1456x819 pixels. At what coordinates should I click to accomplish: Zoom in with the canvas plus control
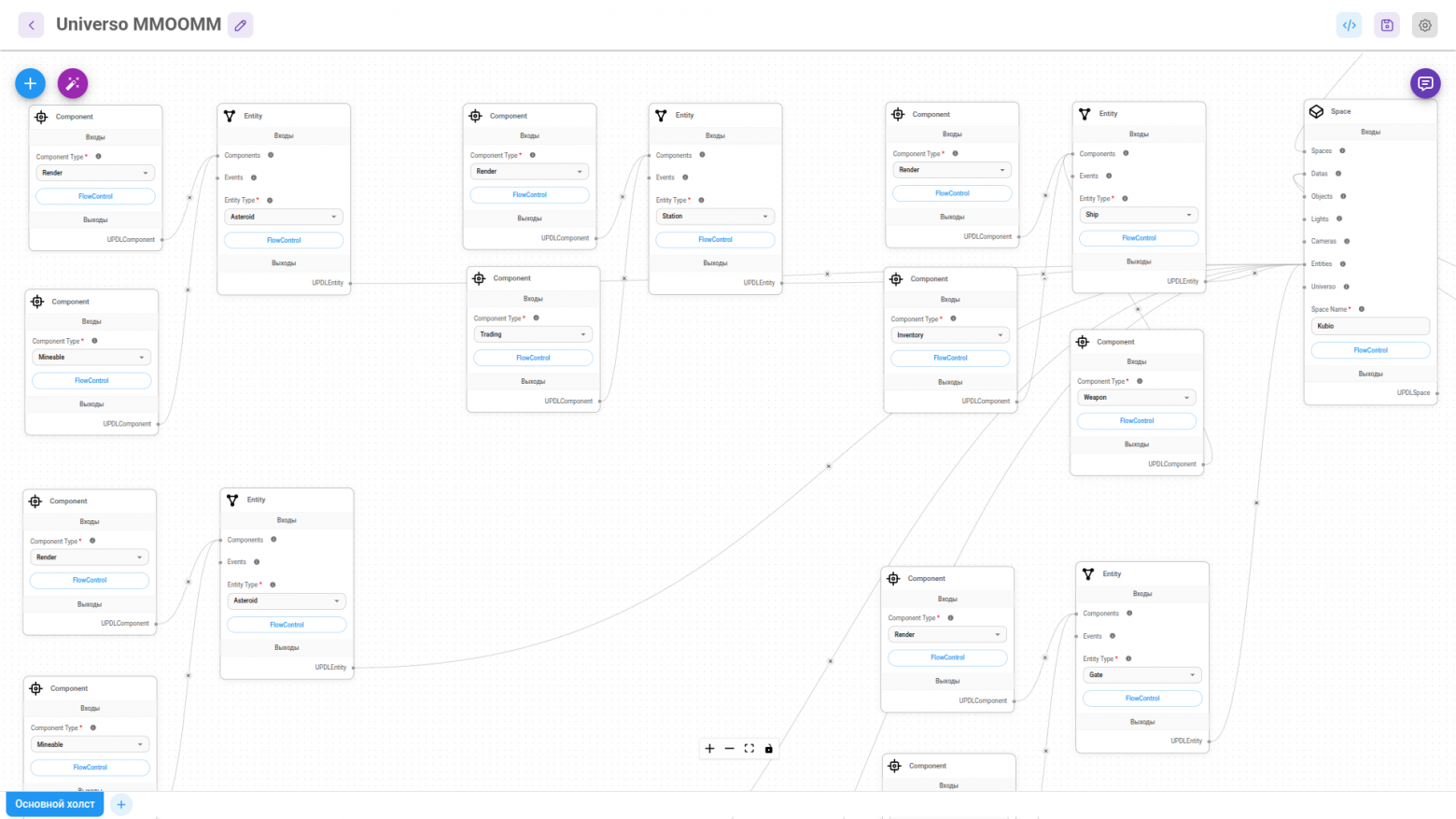coord(709,748)
